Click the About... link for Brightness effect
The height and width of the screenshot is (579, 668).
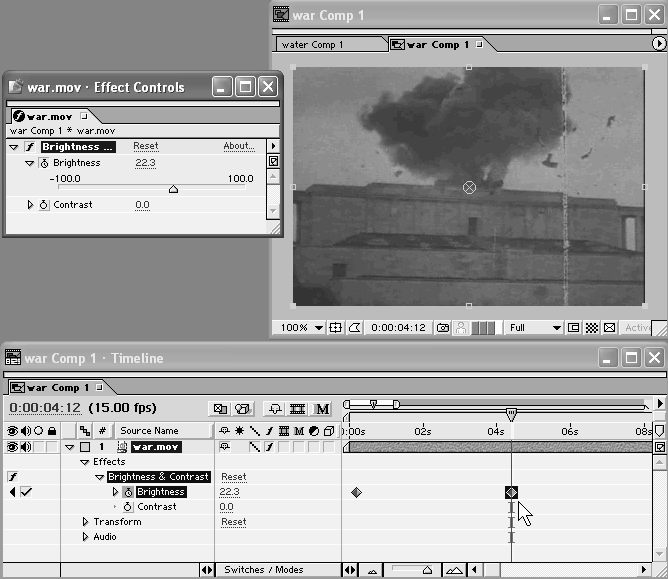[x=238, y=146]
